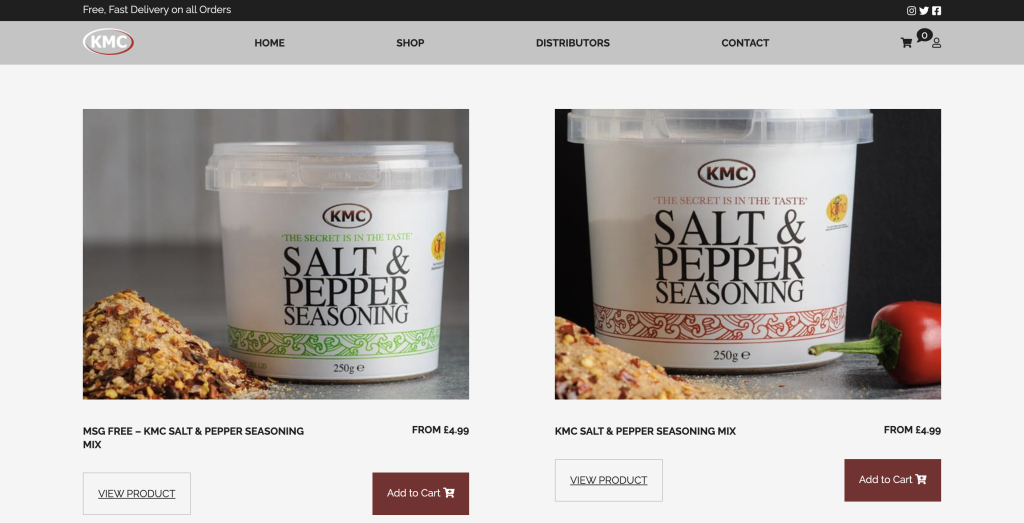Click the Free, Fast Delivery banner text
The image size is (1024, 523).
(x=157, y=10)
